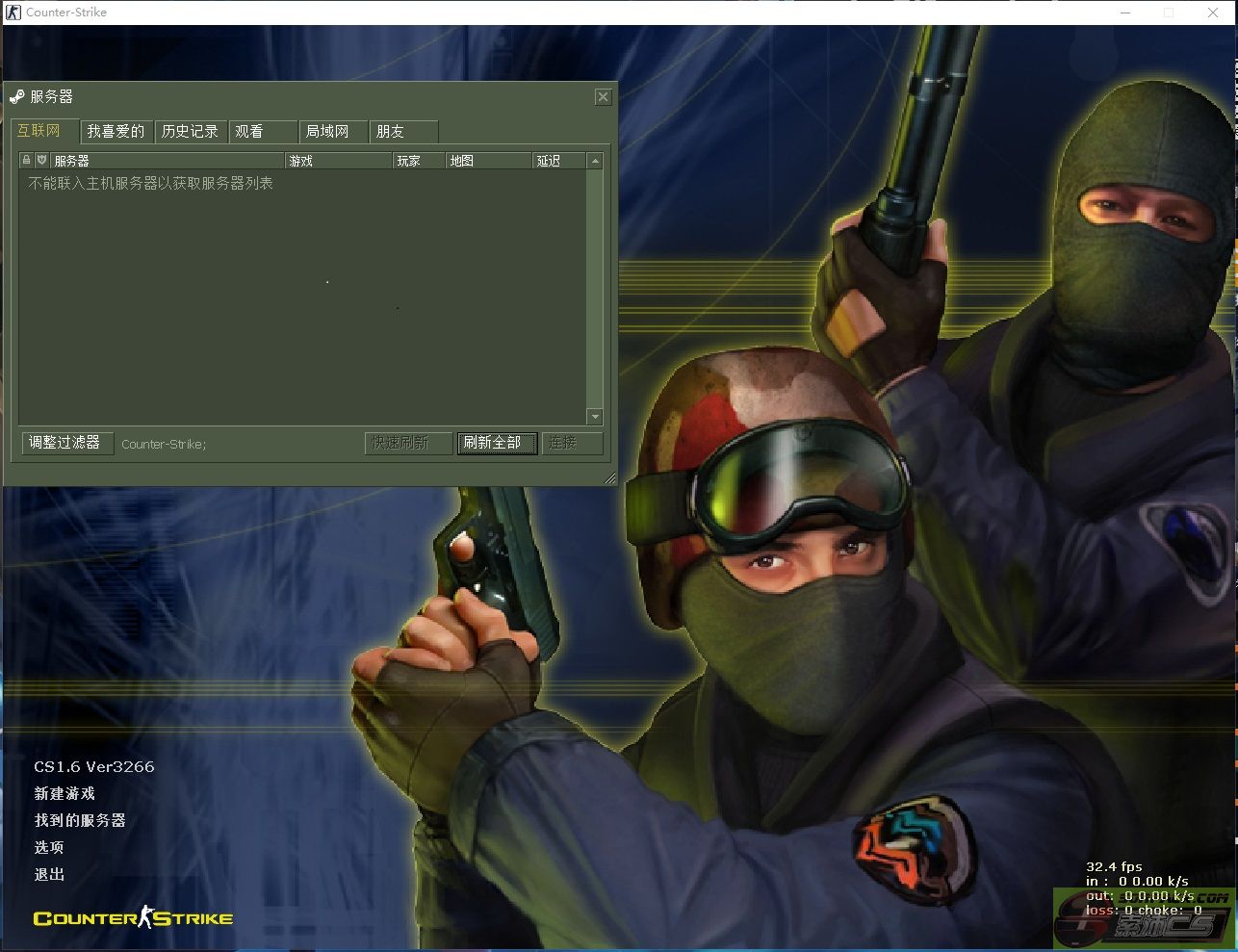Choose 退出 to quit the game
This screenshot has height=952, width=1238.
(49, 875)
